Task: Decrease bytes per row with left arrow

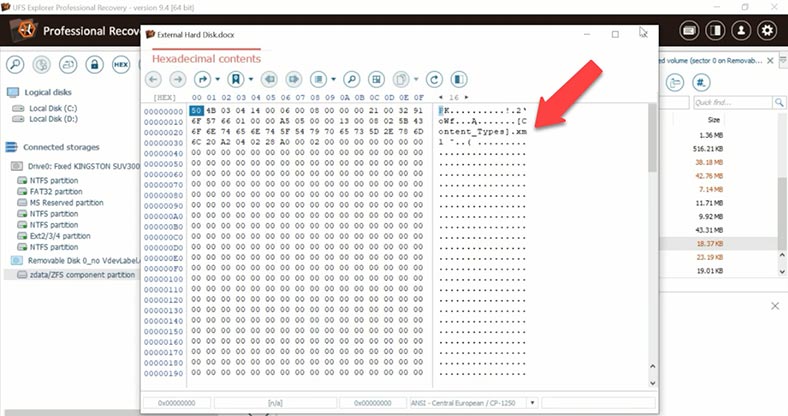Action: tap(441, 97)
